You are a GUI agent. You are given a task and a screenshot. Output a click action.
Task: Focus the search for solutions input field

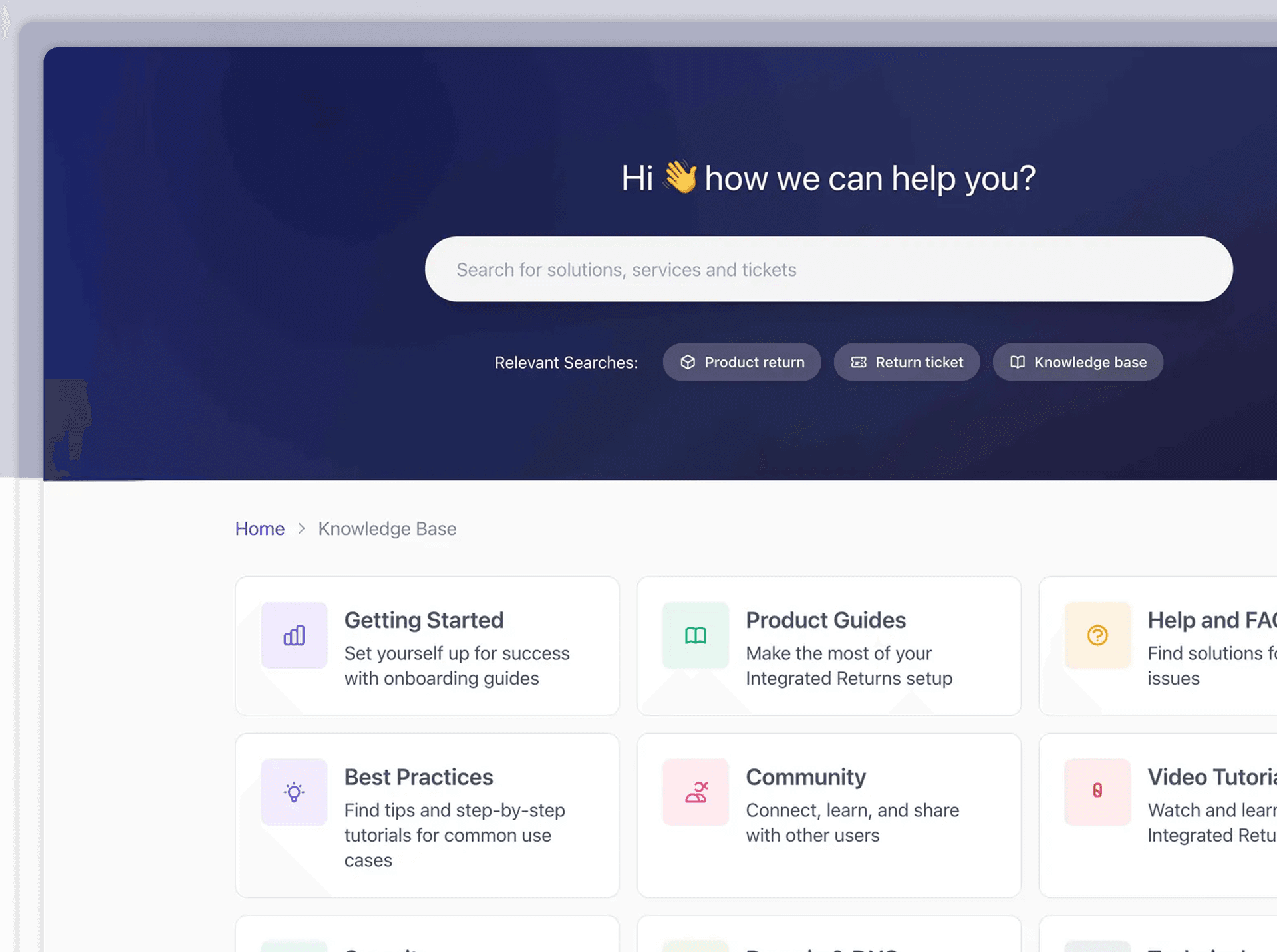coord(828,269)
